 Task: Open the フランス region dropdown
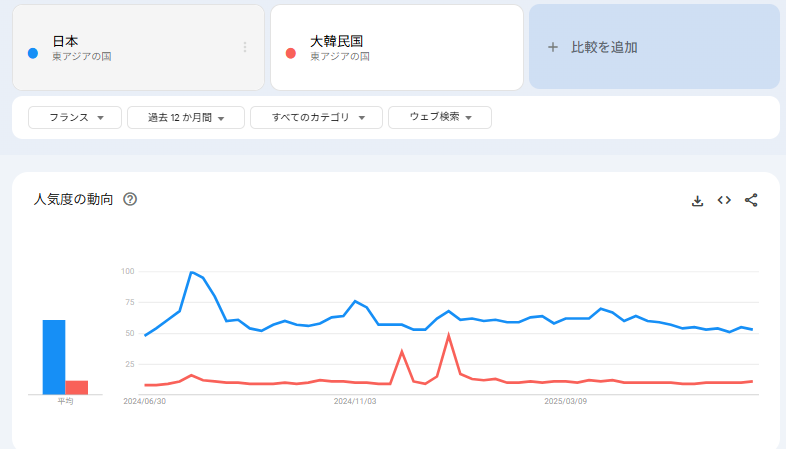point(75,118)
